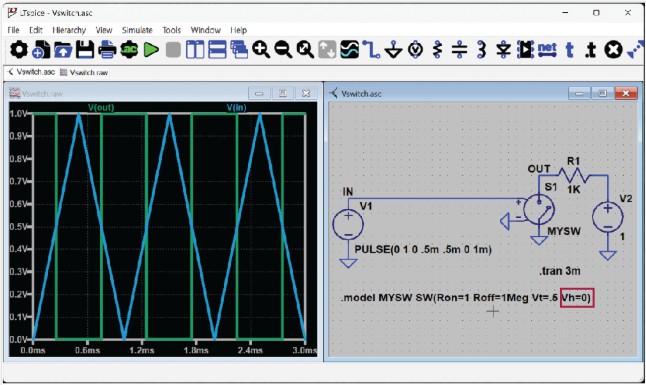This screenshot has height=385, width=646.
Task: Click the Run simulation play icon
Action: pos(151,50)
